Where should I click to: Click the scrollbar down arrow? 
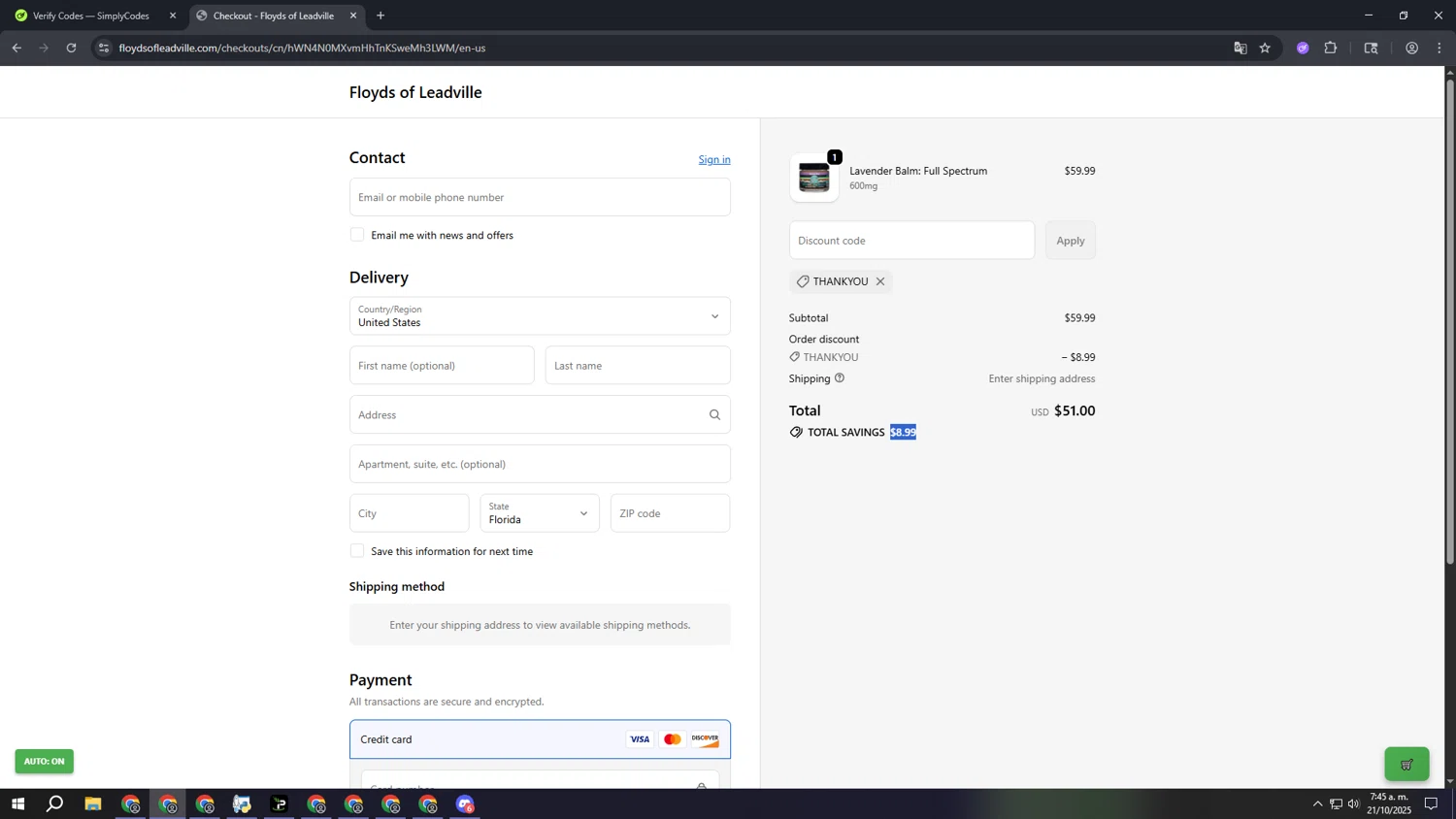1450,781
